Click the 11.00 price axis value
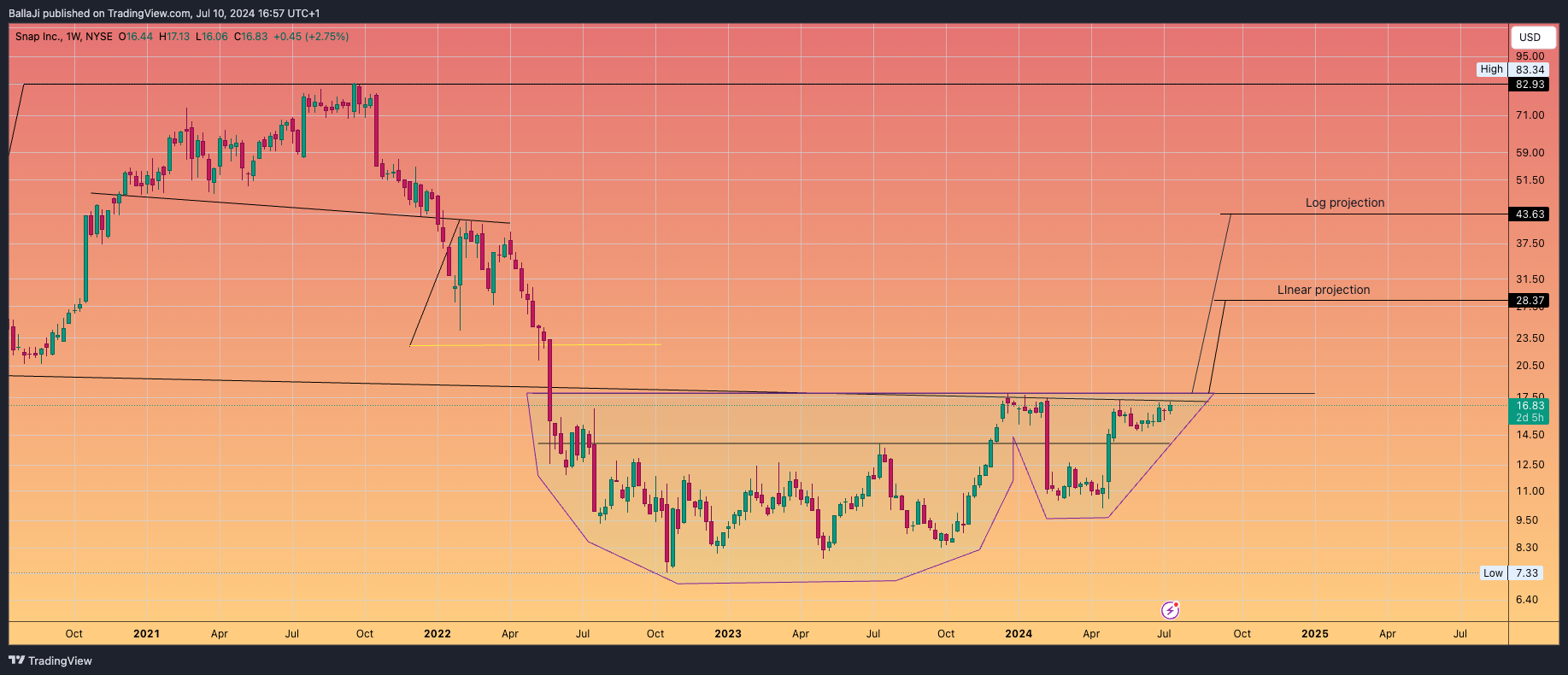Image resolution: width=1568 pixels, height=675 pixels. point(1530,491)
